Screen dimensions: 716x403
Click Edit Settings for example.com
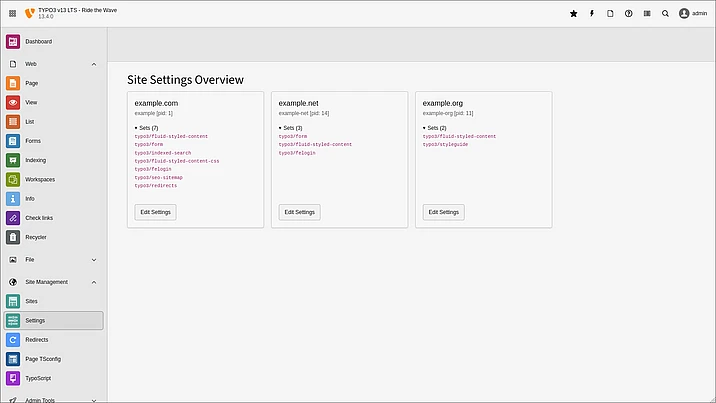tap(156, 212)
